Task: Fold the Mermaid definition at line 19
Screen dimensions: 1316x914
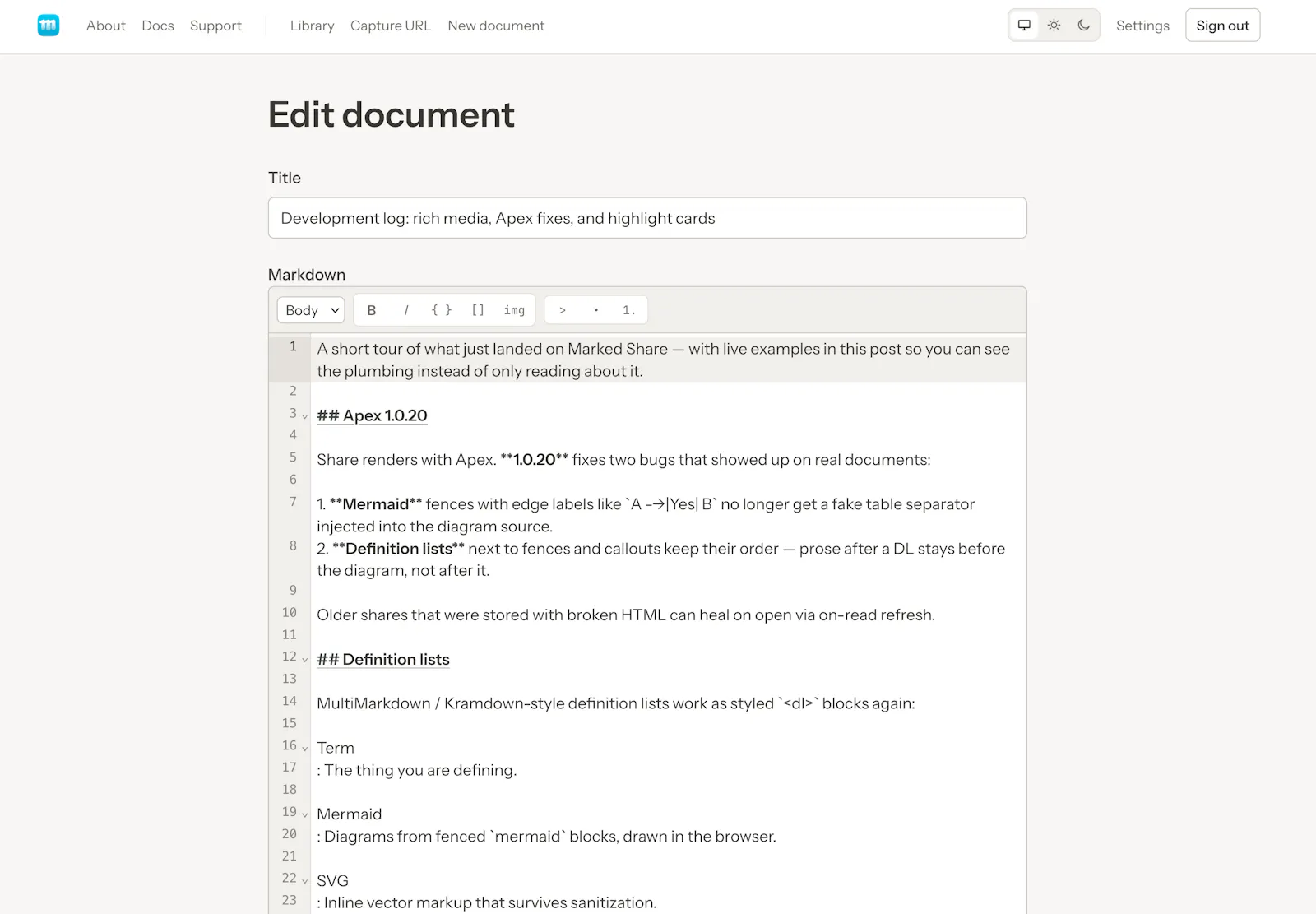Action: pos(304,815)
